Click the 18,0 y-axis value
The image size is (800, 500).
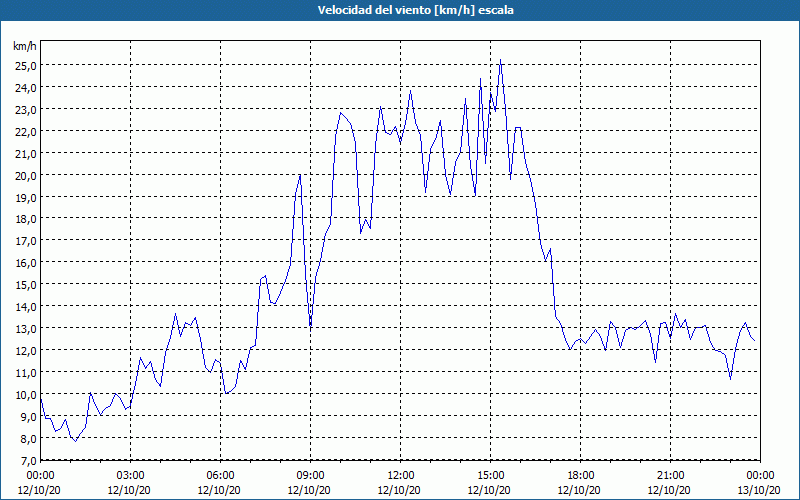[26, 219]
